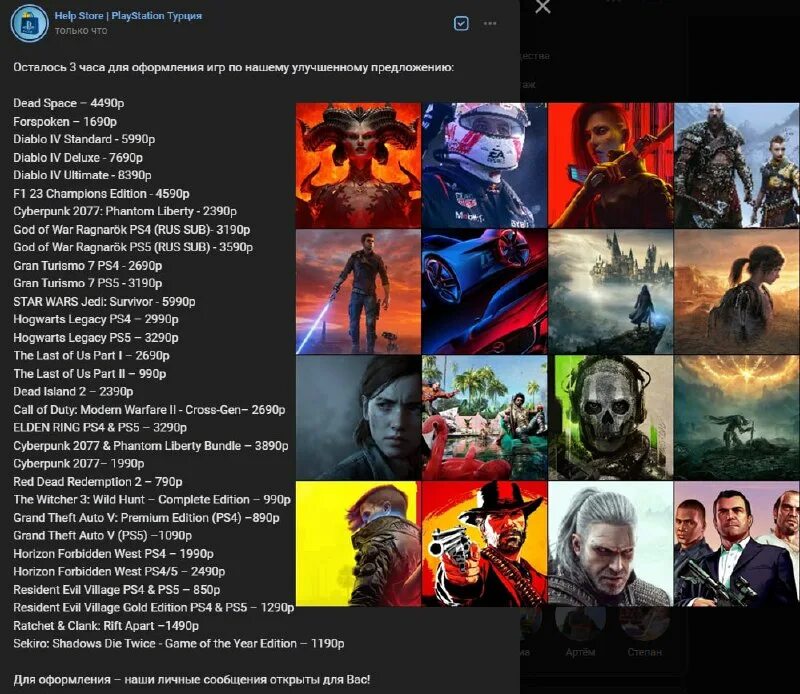Click the 'Для оформления' closing sentence
The width and height of the screenshot is (800, 694).
[192, 680]
